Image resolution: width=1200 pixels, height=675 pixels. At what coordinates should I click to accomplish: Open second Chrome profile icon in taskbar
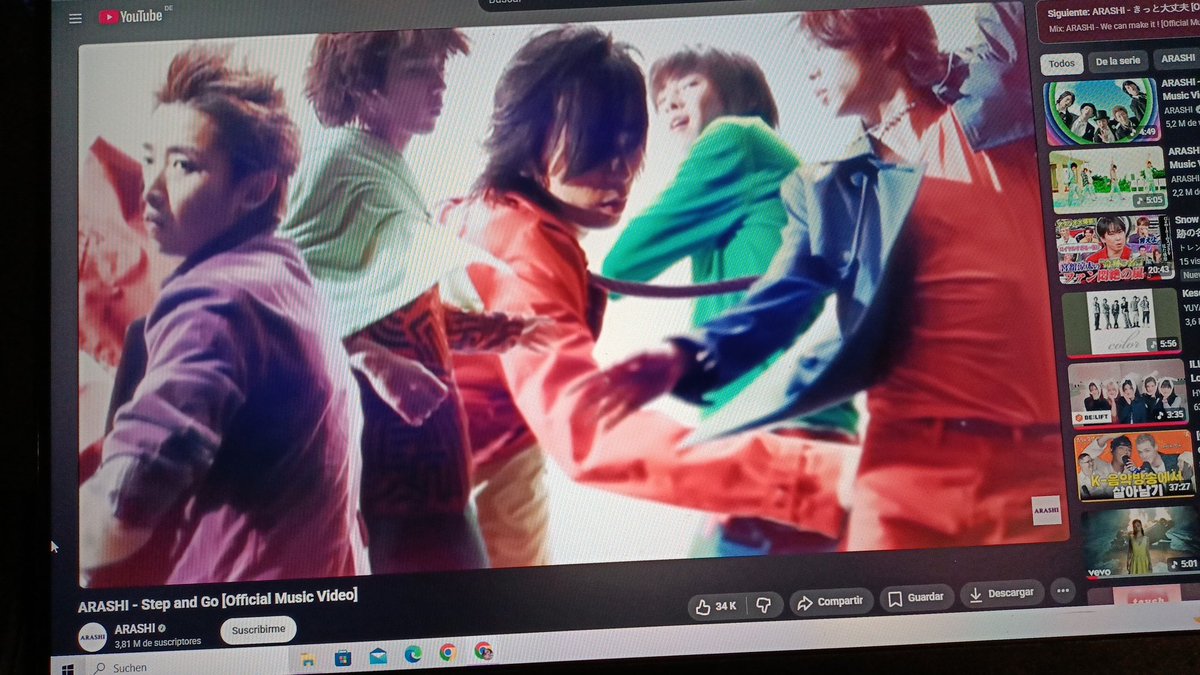483,651
